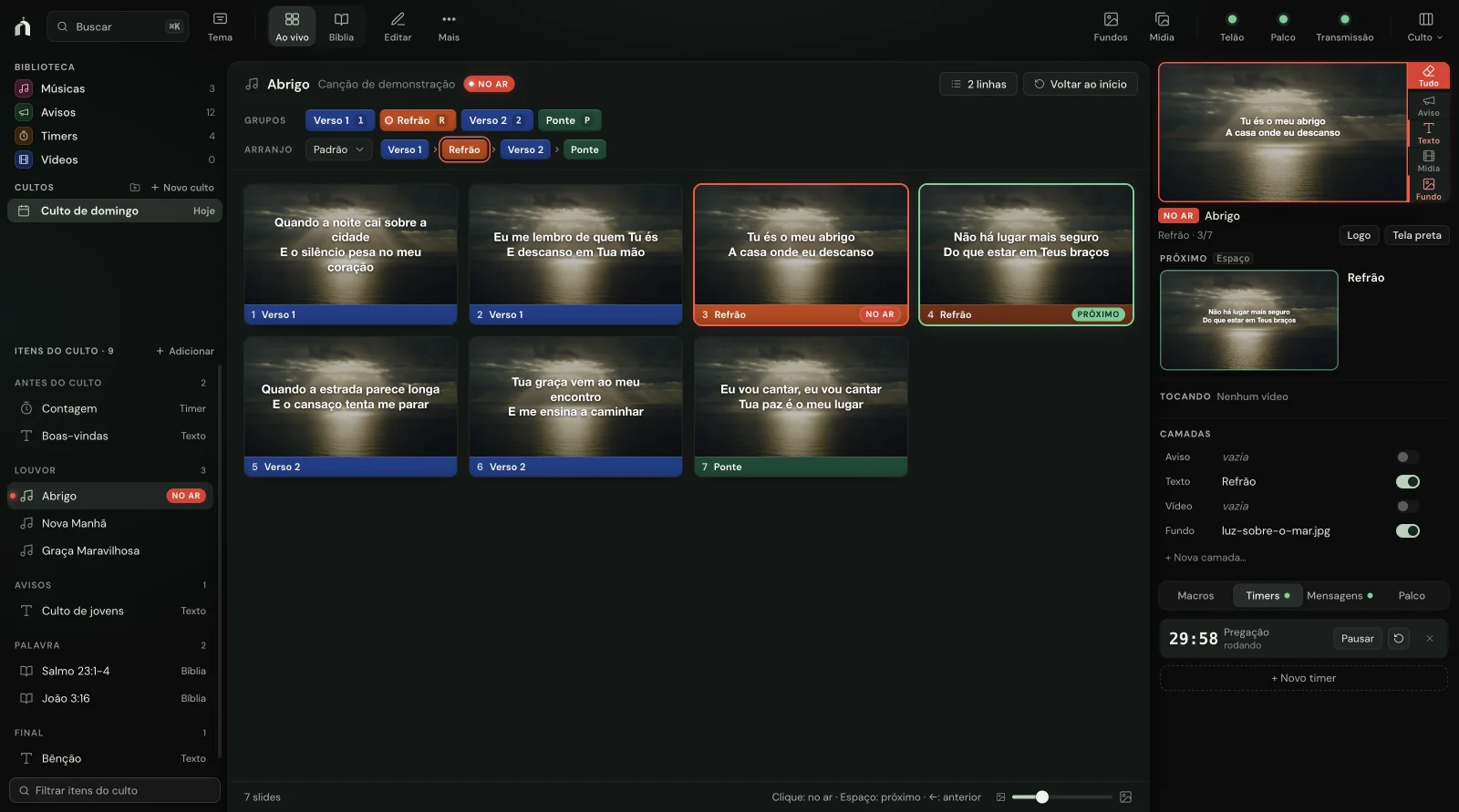Switch to the Palco tab
The height and width of the screenshot is (812, 1459).
(1412, 595)
